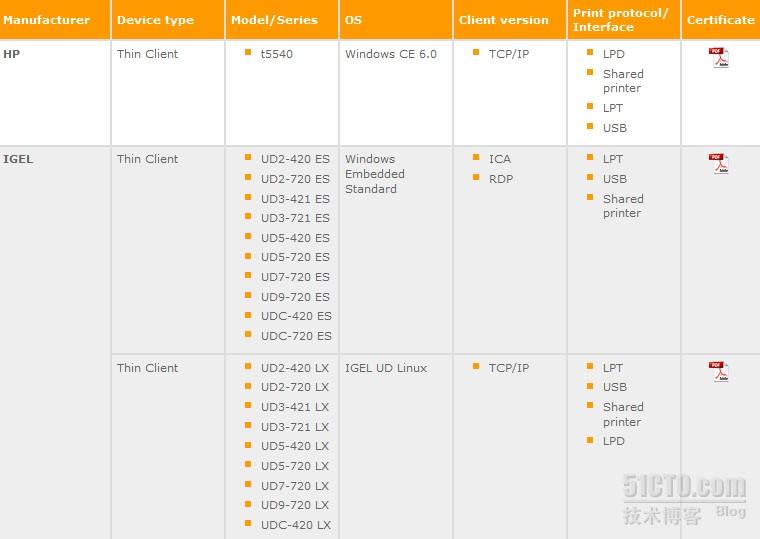760x539 pixels.
Task: Click the UD5-420 ES model entry
Action: (x=295, y=238)
